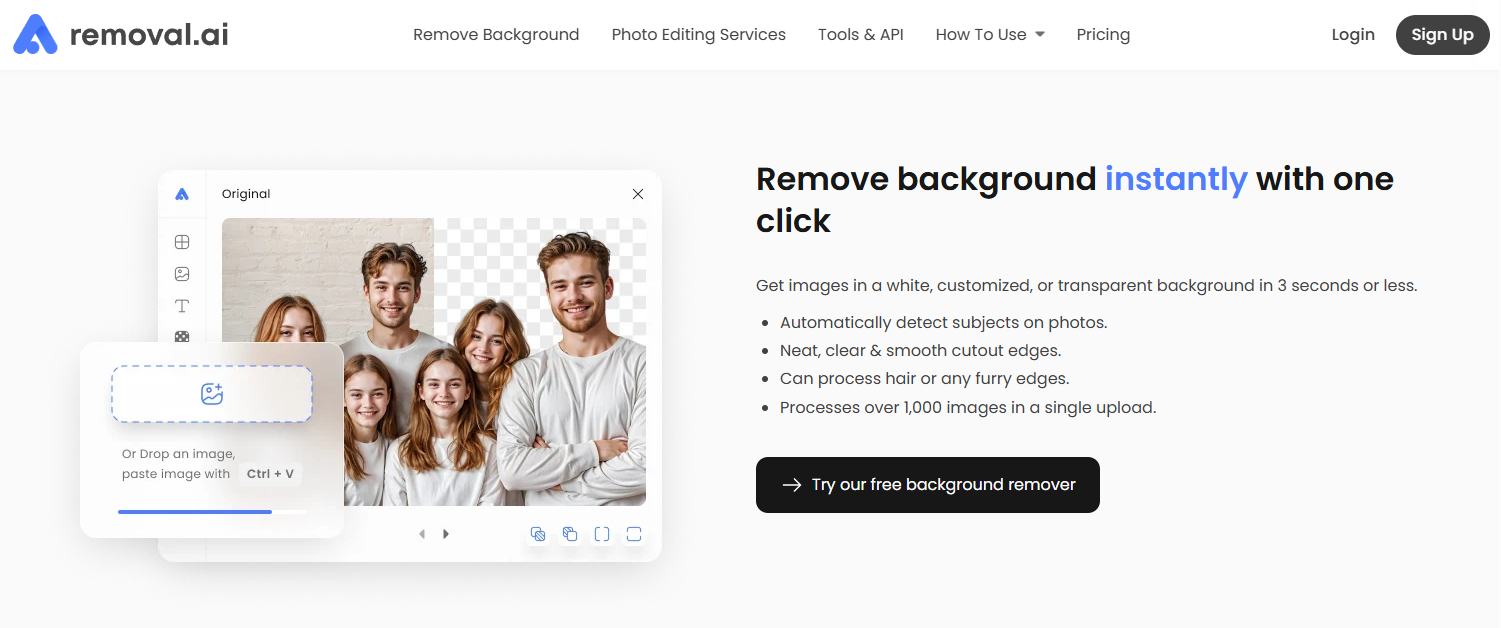Screen dimensions: 1501x628
Task: Click 'Neat, clear & smooth cutout edges.' text
Action: point(921,350)
